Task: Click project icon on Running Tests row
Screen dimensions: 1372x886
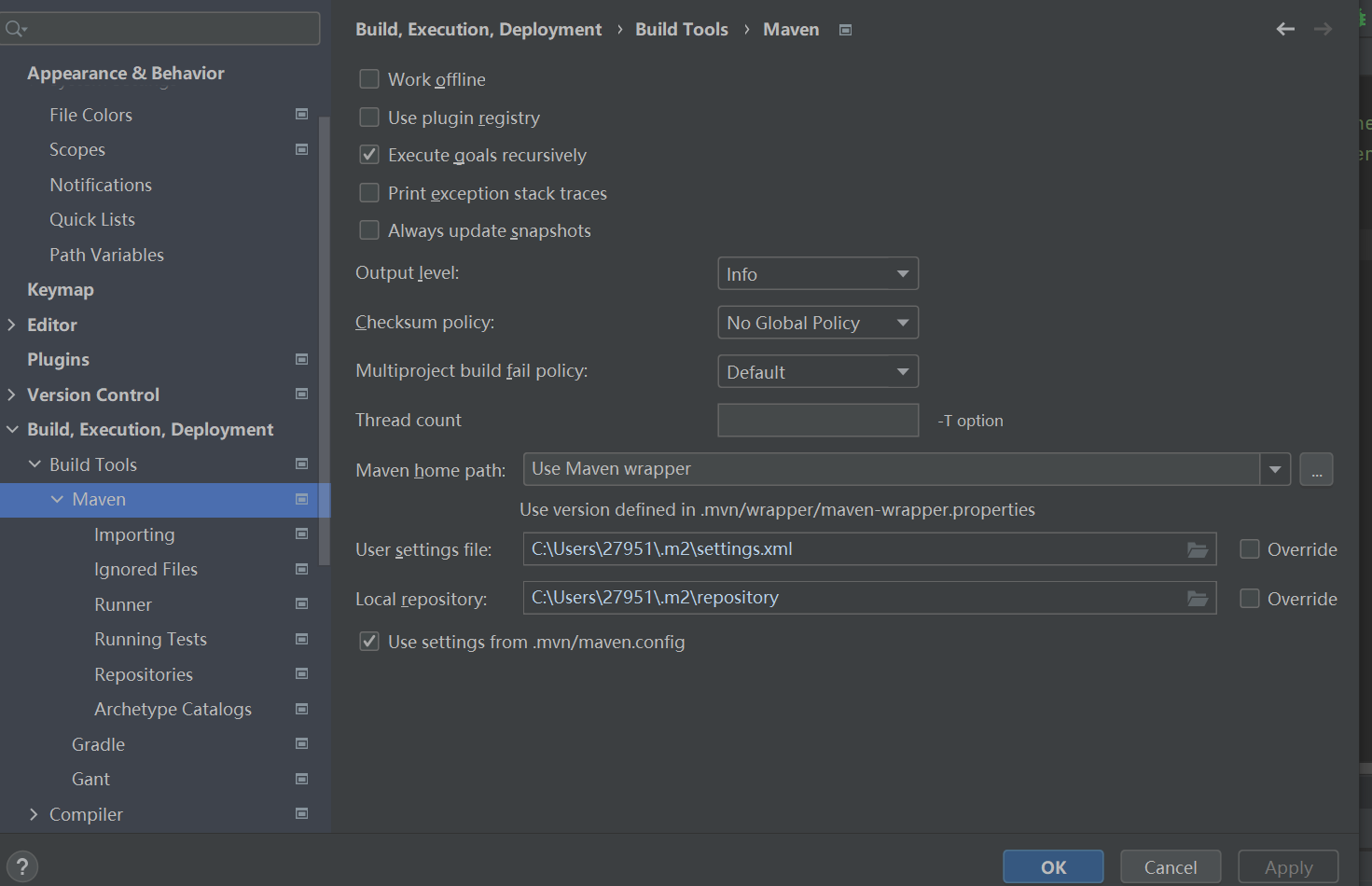Action: click(x=301, y=639)
